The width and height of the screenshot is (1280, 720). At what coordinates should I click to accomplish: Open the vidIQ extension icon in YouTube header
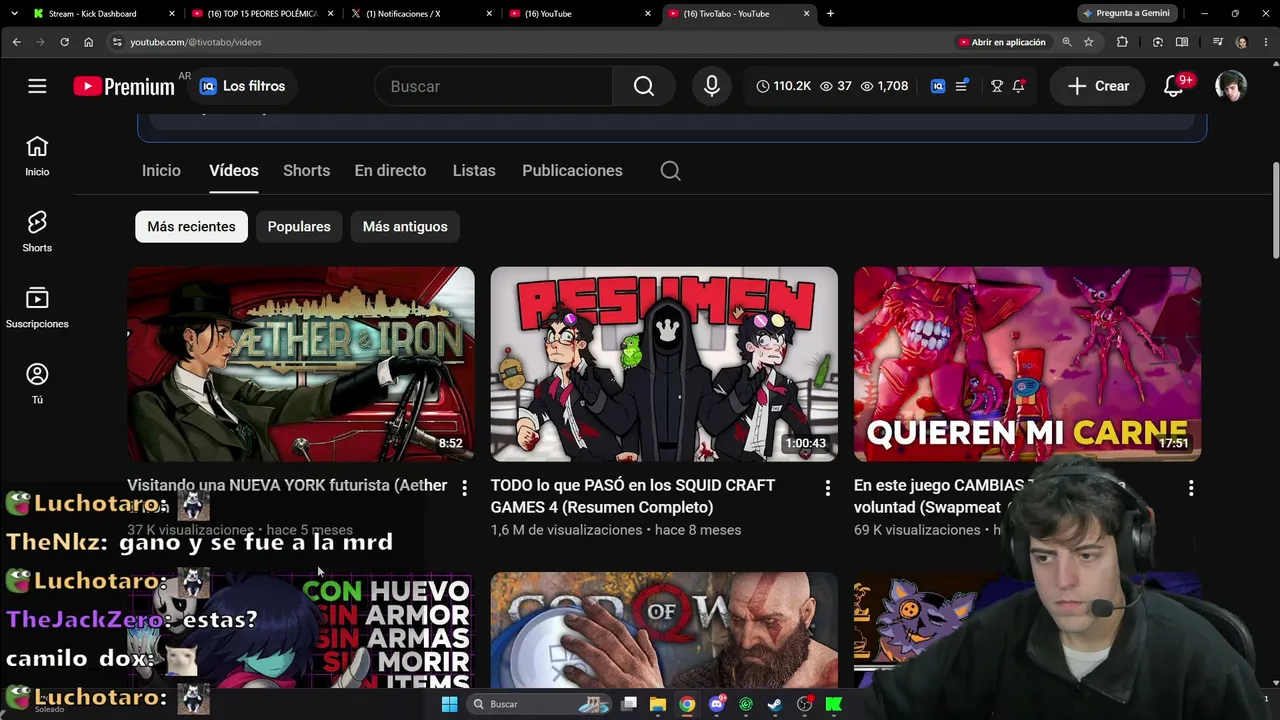tap(938, 86)
